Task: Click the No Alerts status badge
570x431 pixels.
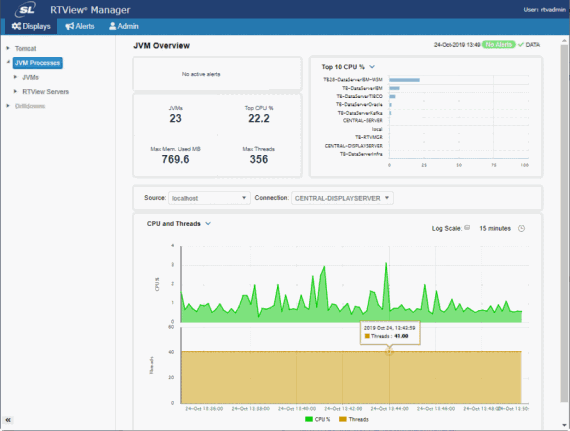Action: (x=499, y=45)
